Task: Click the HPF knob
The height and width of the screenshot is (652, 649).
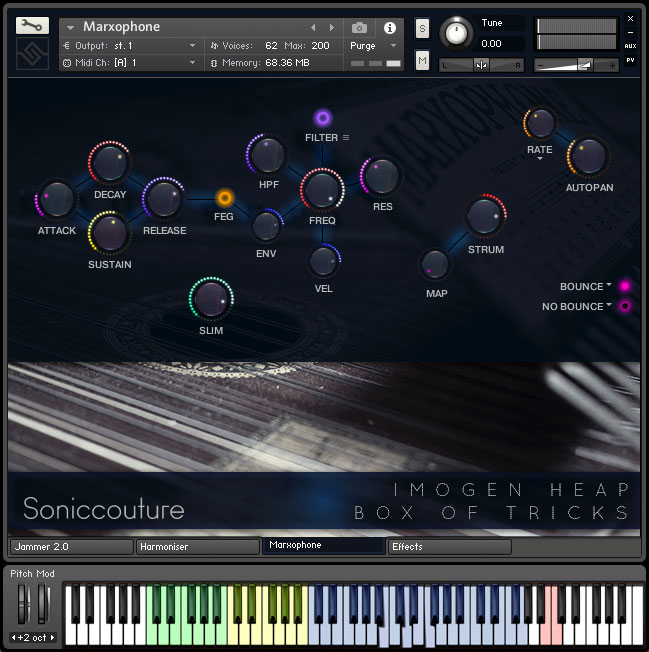Action: click(x=268, y=155)
